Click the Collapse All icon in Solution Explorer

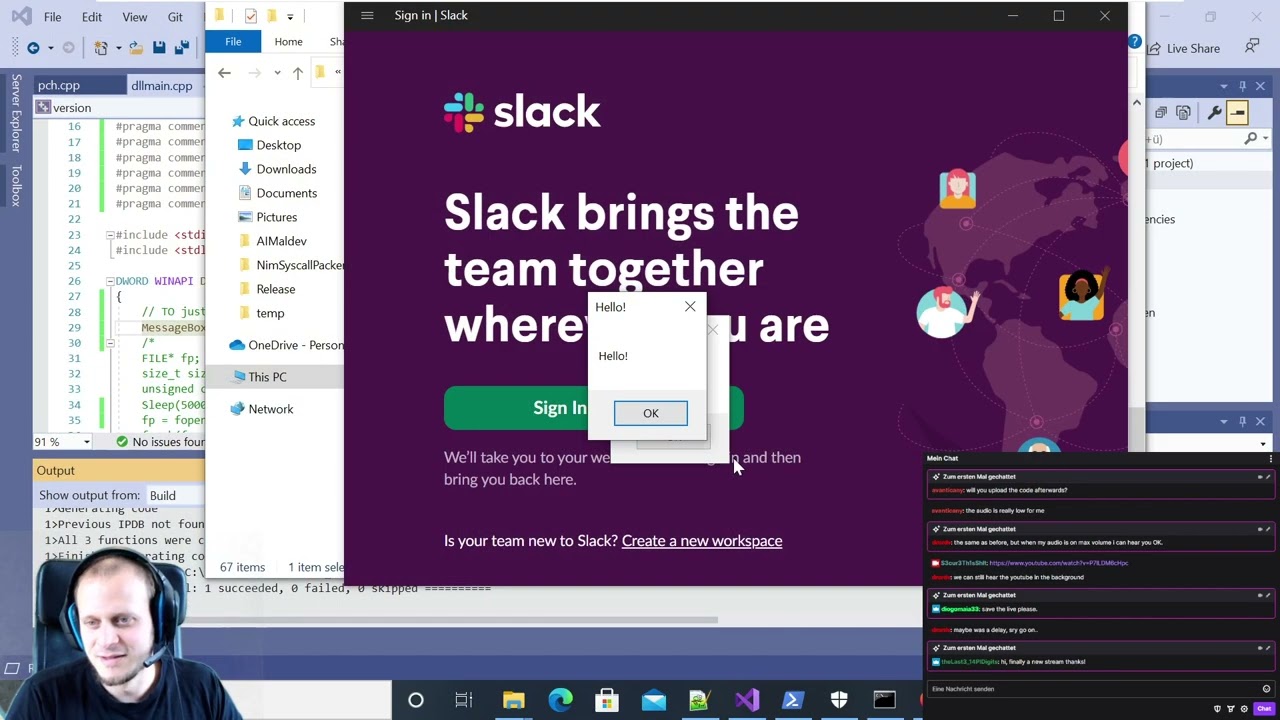click(x=1161, y=113)
